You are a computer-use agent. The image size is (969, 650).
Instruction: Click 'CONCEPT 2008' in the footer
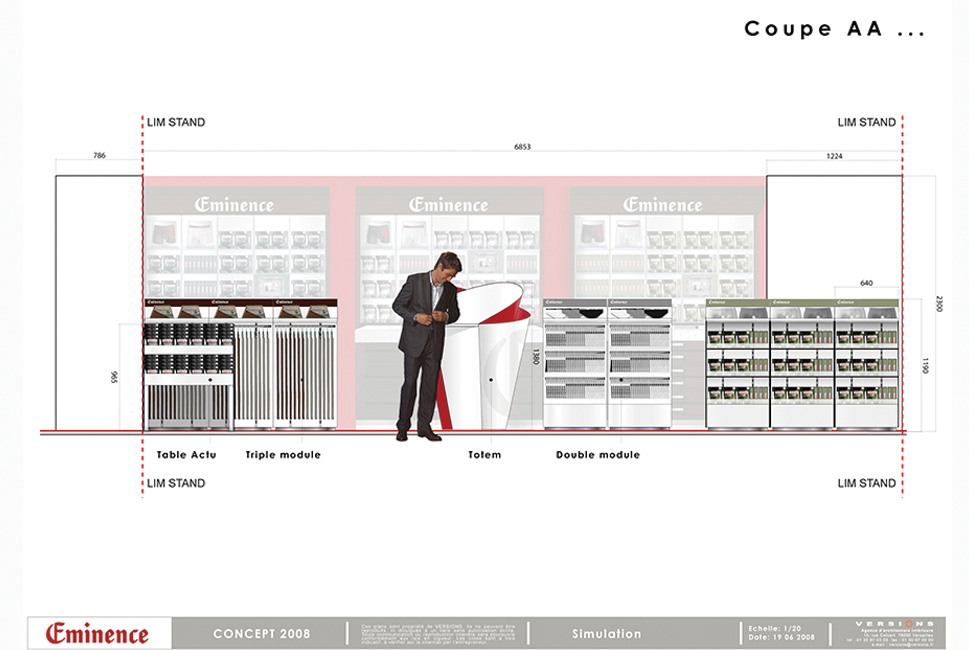point(261,634)
